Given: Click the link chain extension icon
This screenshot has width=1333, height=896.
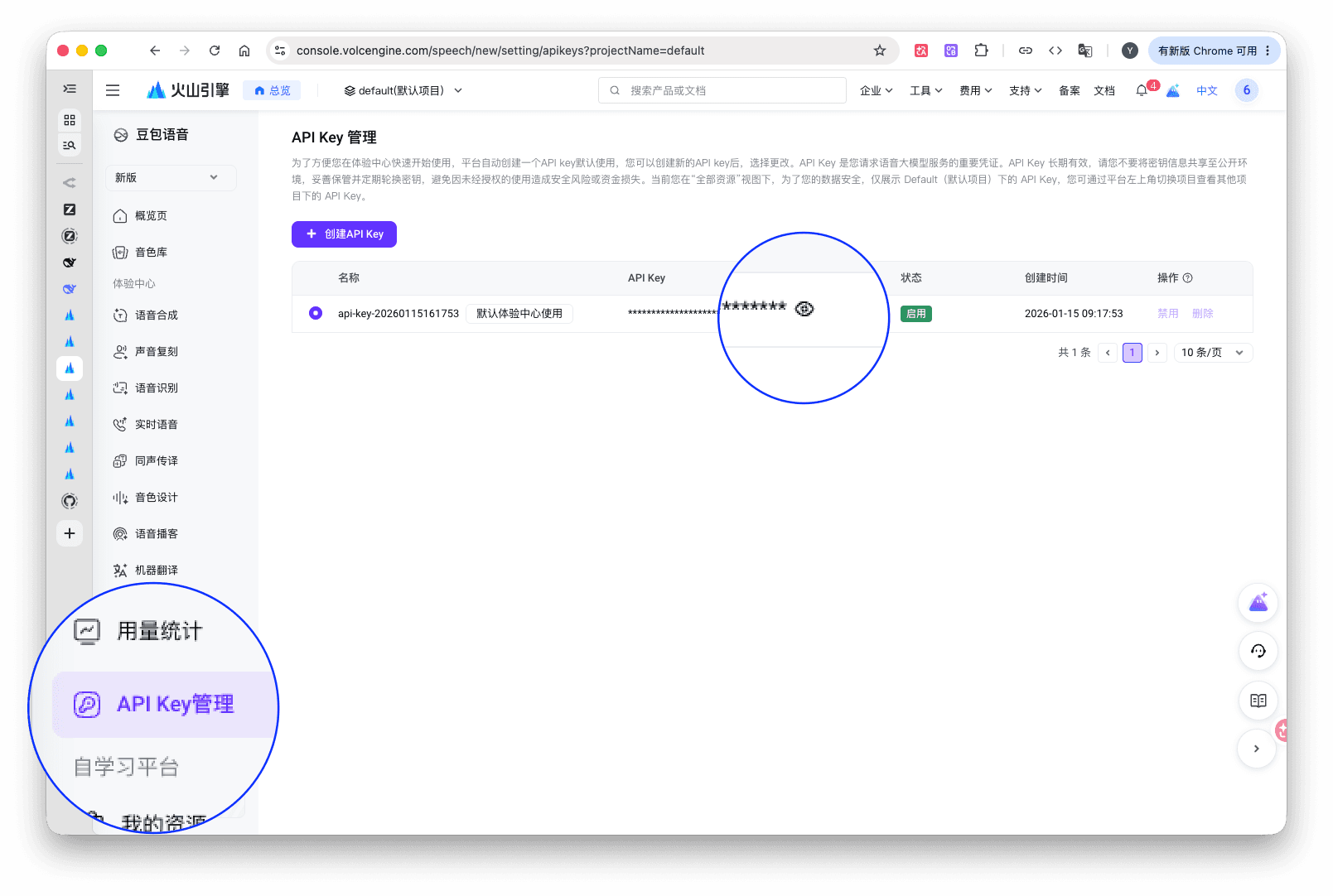Looking at the screenshot, I should (1026, 51).
